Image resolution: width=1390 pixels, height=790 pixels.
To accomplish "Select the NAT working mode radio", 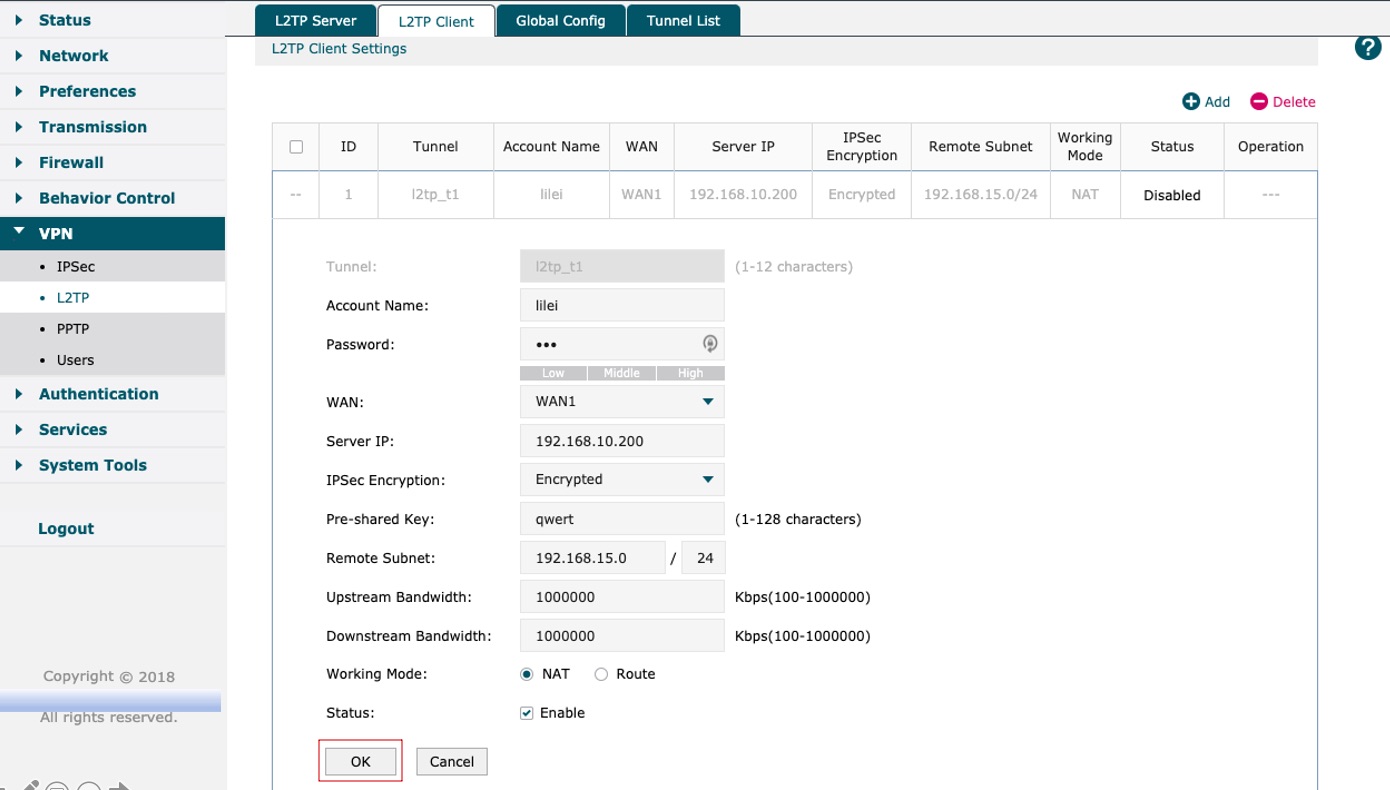I will coord(527,674).
